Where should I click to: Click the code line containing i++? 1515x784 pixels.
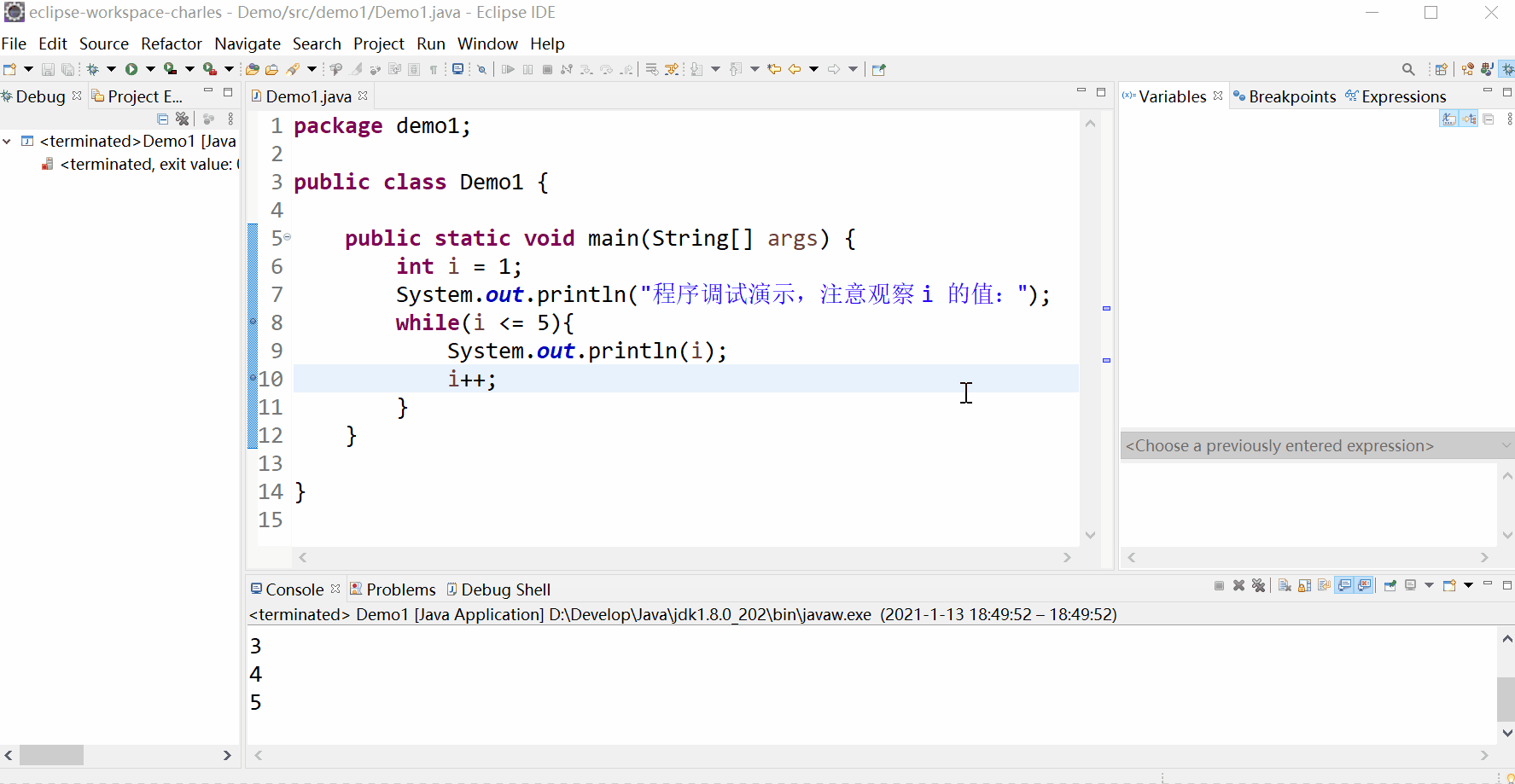tap(472, 379)
